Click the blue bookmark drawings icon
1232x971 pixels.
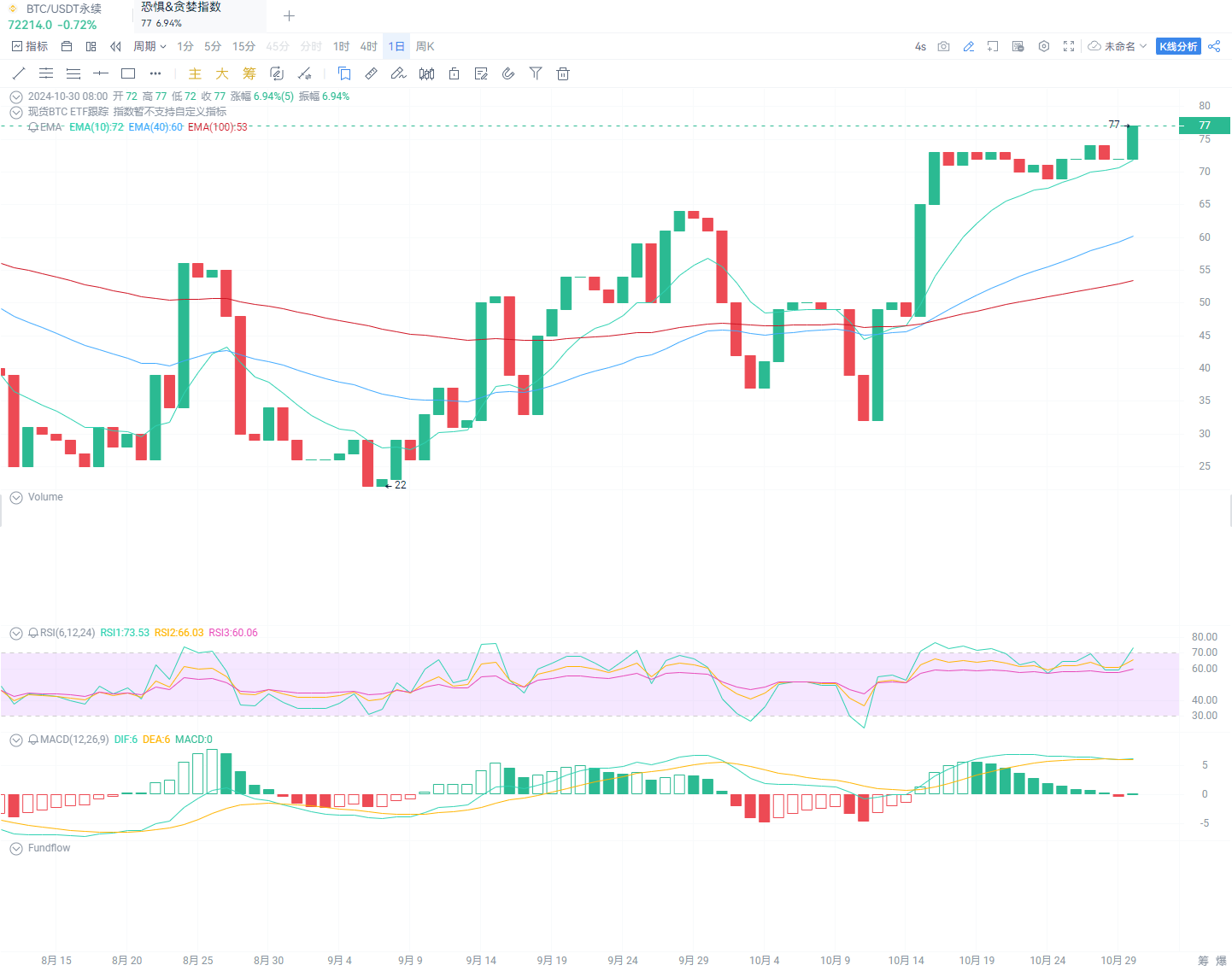point(344,73)
